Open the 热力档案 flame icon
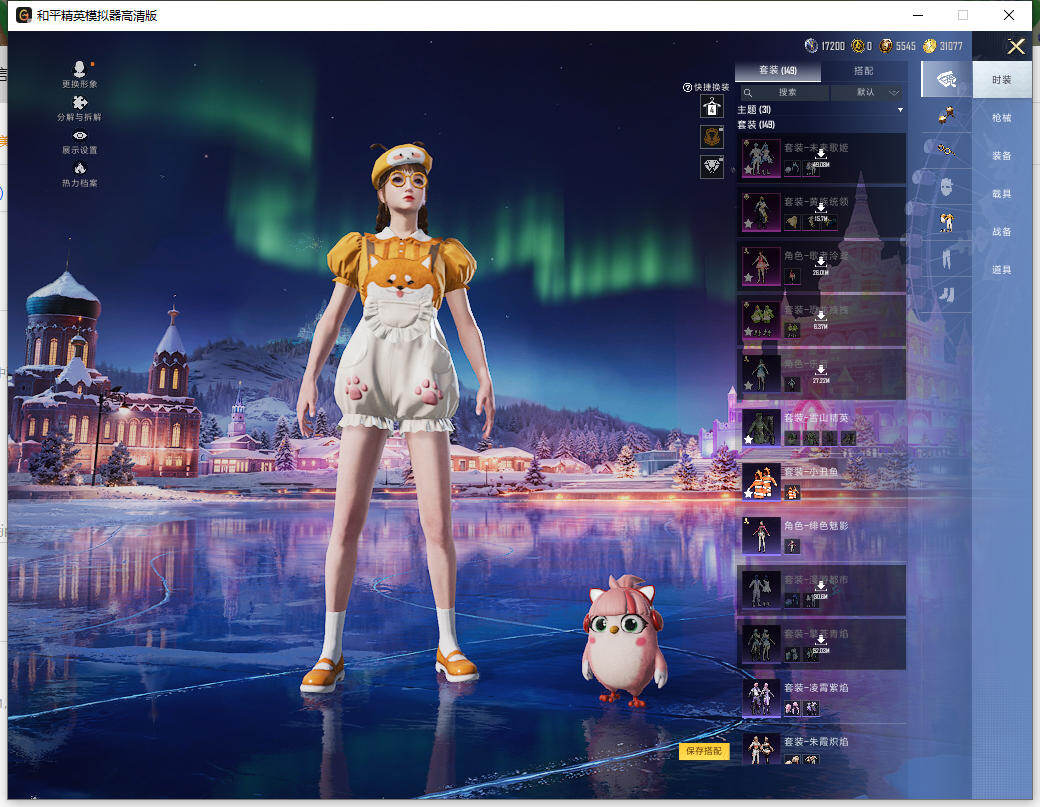 pyautogui.click(x=79, y=169)
